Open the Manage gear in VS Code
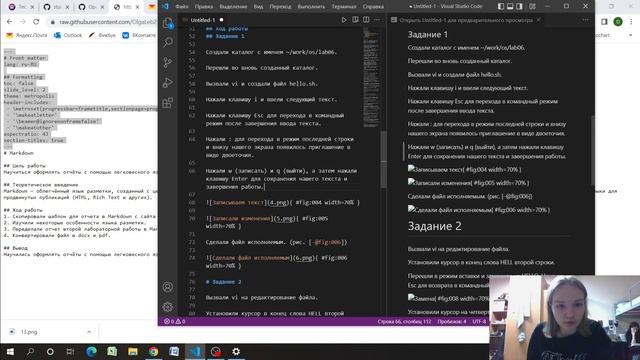The width and height of the screenshot is (640, 360). [x=168, y=307]
